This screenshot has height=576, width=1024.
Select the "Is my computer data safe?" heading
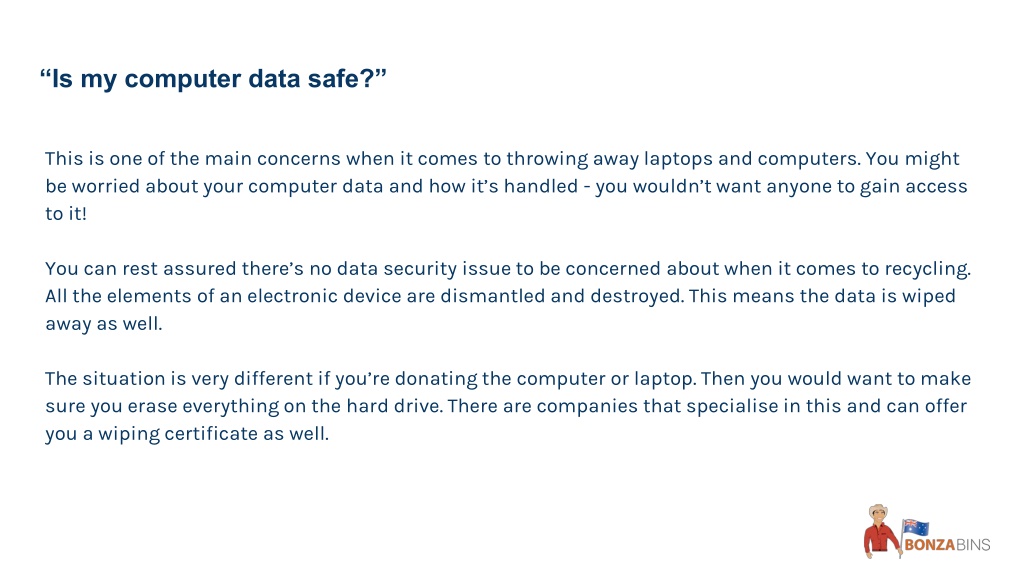[213, 78]
